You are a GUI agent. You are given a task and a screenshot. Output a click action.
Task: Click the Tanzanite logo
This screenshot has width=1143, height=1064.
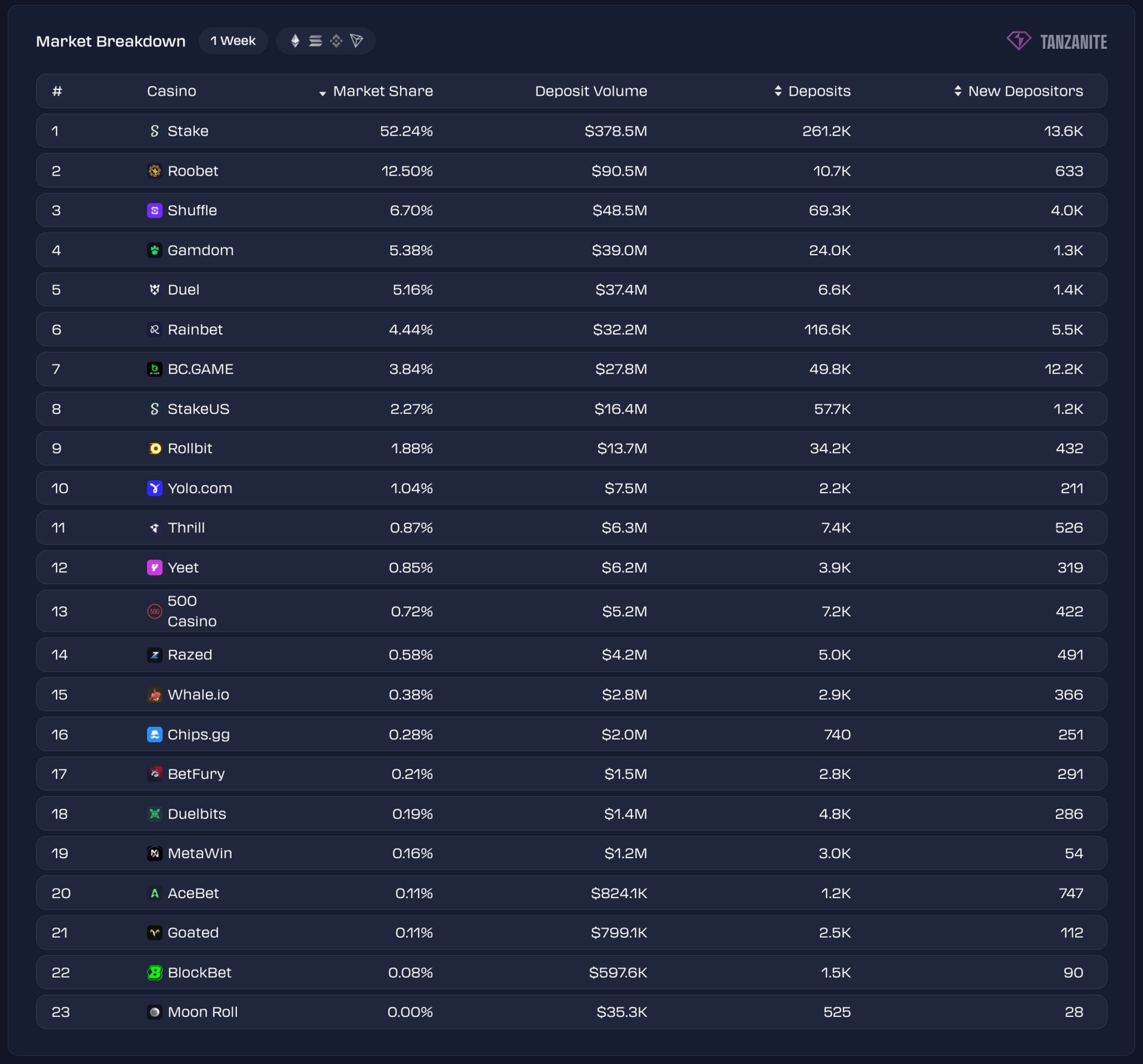(x=1057, y=42)
